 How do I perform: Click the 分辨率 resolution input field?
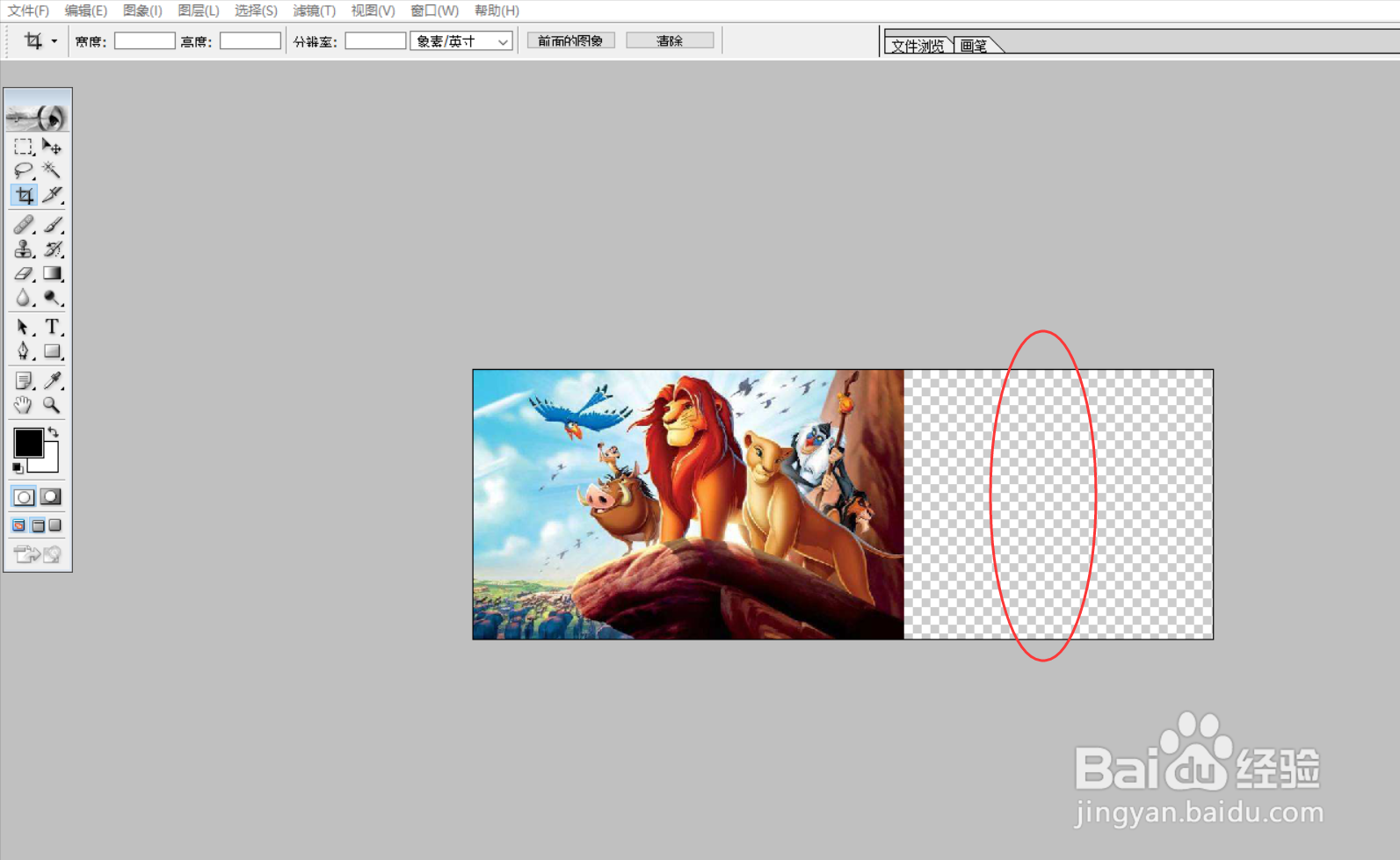pos(375,41)
